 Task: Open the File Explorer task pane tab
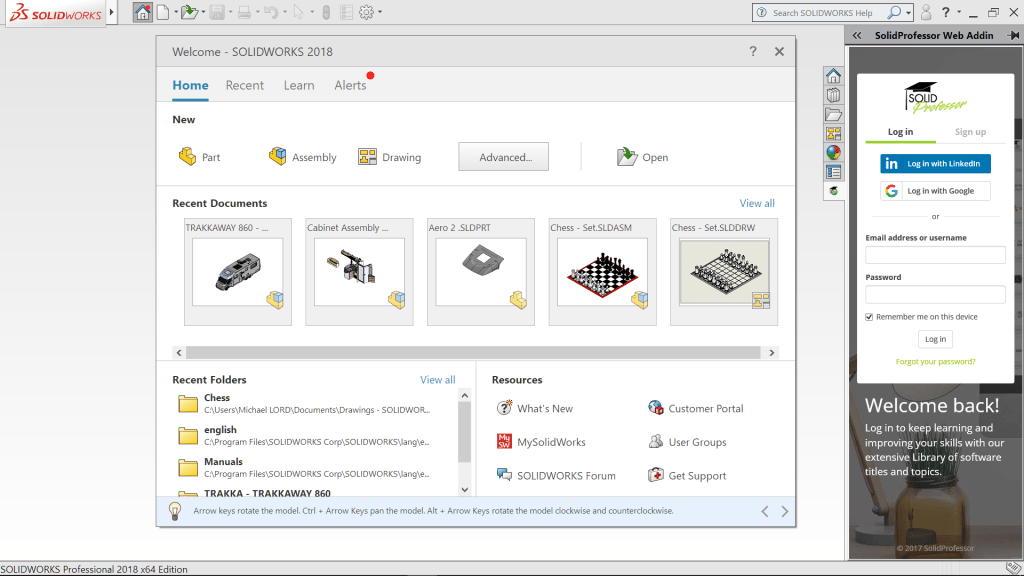833,115
